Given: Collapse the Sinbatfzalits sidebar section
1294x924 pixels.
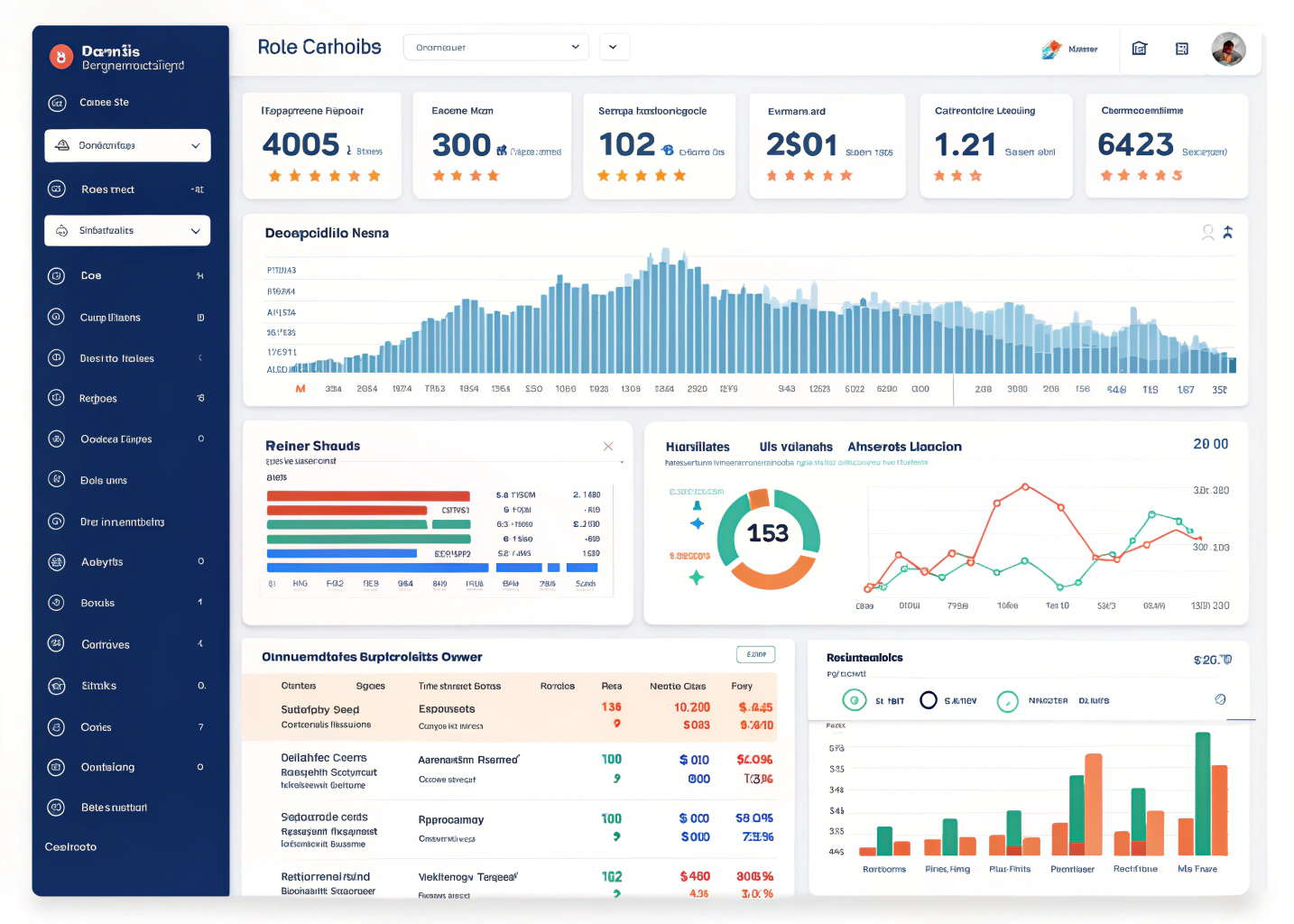Looking at the screenshot, I should tap(126, 230).
